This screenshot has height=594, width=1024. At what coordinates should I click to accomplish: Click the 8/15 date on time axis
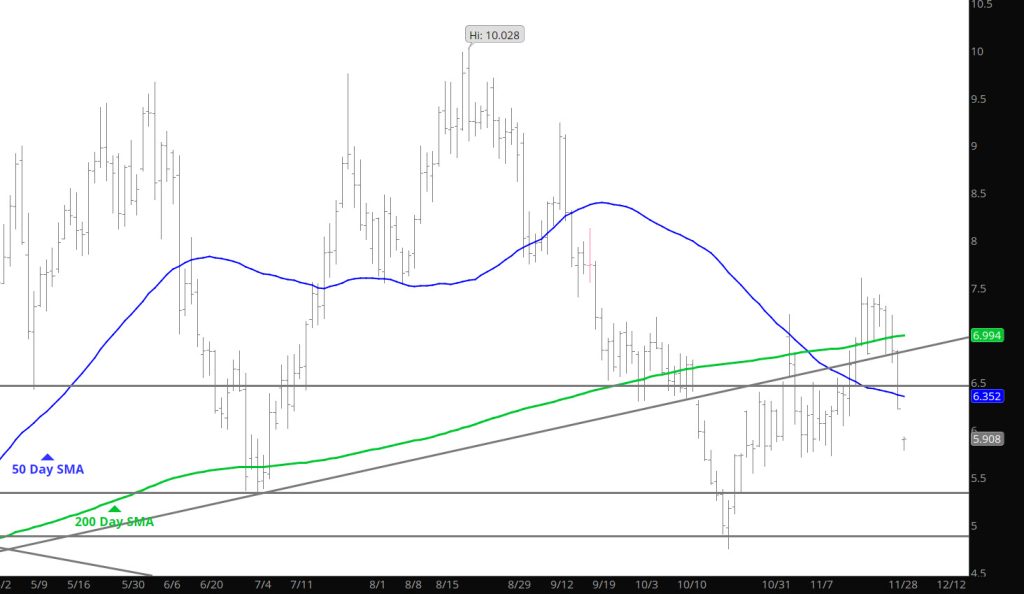pos(448,584)
